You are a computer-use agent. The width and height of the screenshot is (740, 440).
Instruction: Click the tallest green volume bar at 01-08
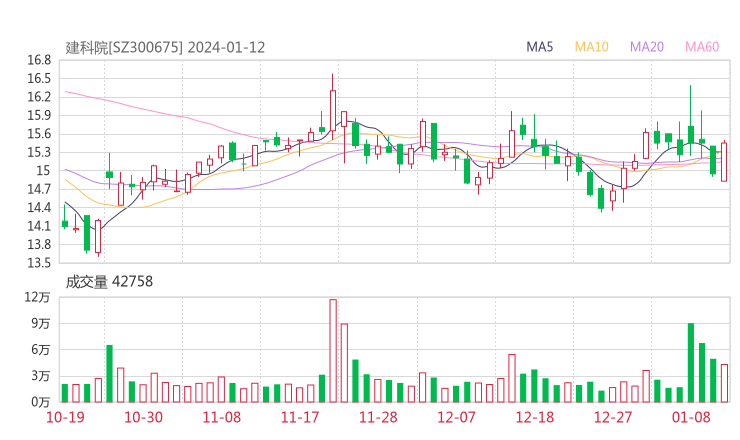[691, 363]
